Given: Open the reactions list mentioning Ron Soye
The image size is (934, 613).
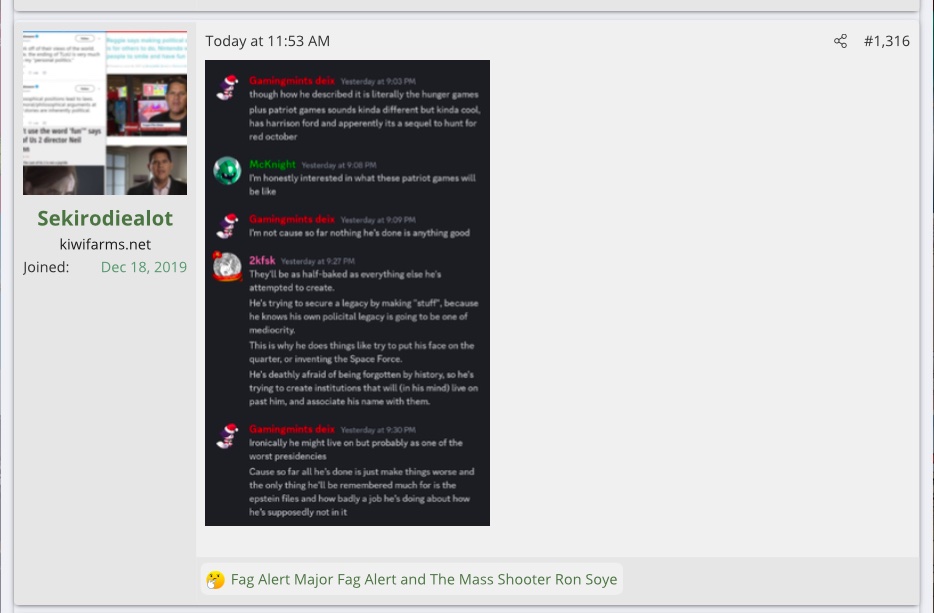Looking at the screenshot, I should click(423, 579).
